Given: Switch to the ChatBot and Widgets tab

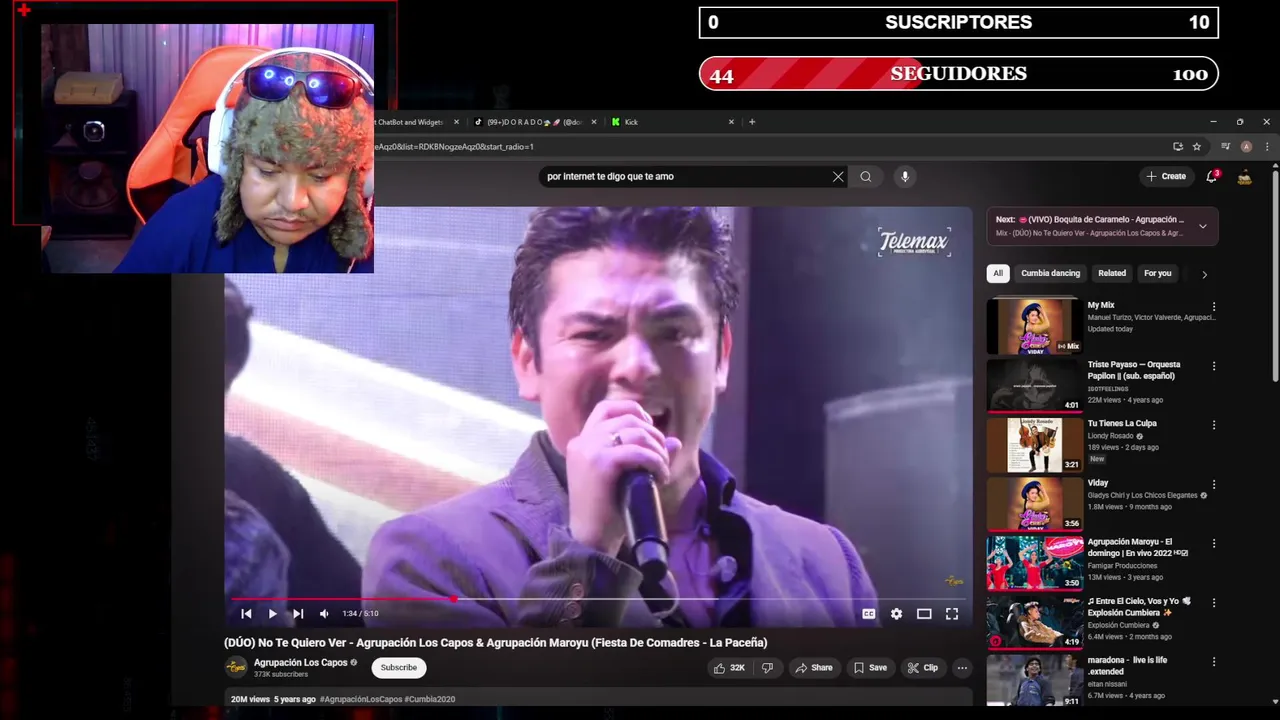Looking at the screenshot, I should (410, 122).
